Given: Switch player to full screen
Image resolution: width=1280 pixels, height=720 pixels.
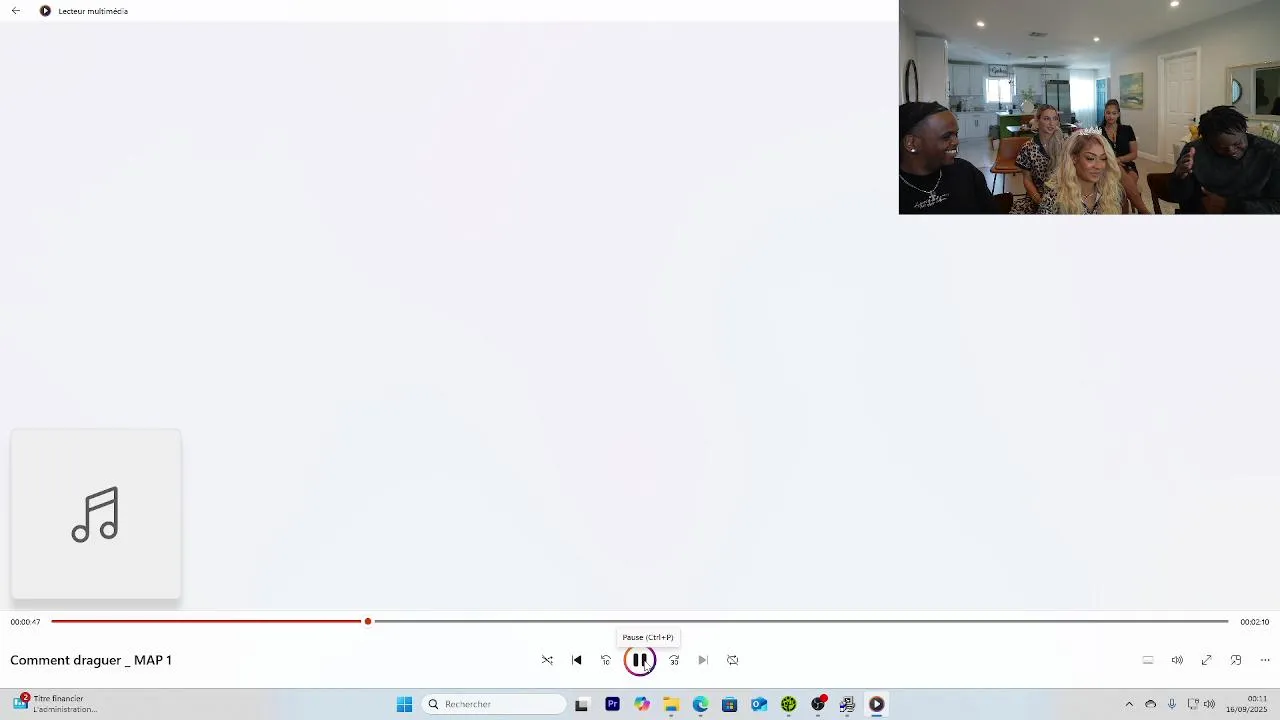Looking at the screenshot, I should pyautogui.click(x=1207, y=660).
